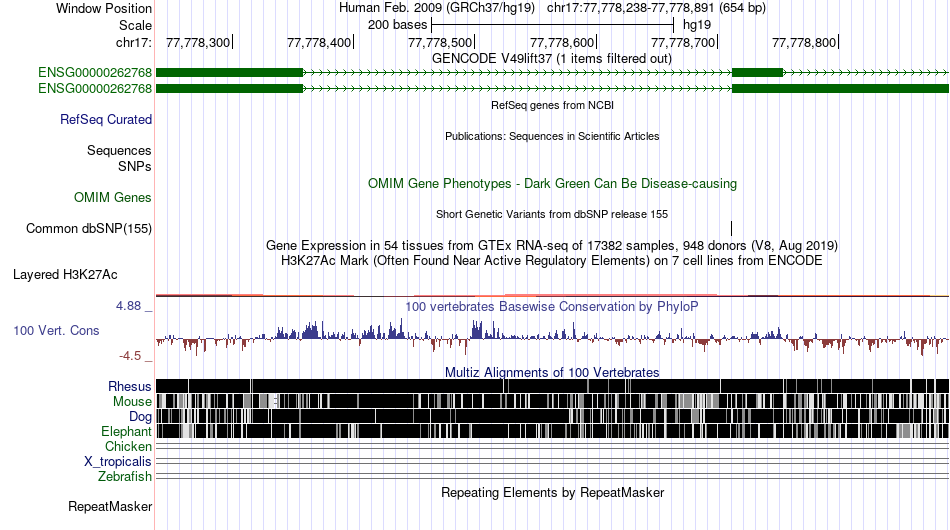Click the Rhesus species label
The image size is (950, 530).
[x=130, y=386]
